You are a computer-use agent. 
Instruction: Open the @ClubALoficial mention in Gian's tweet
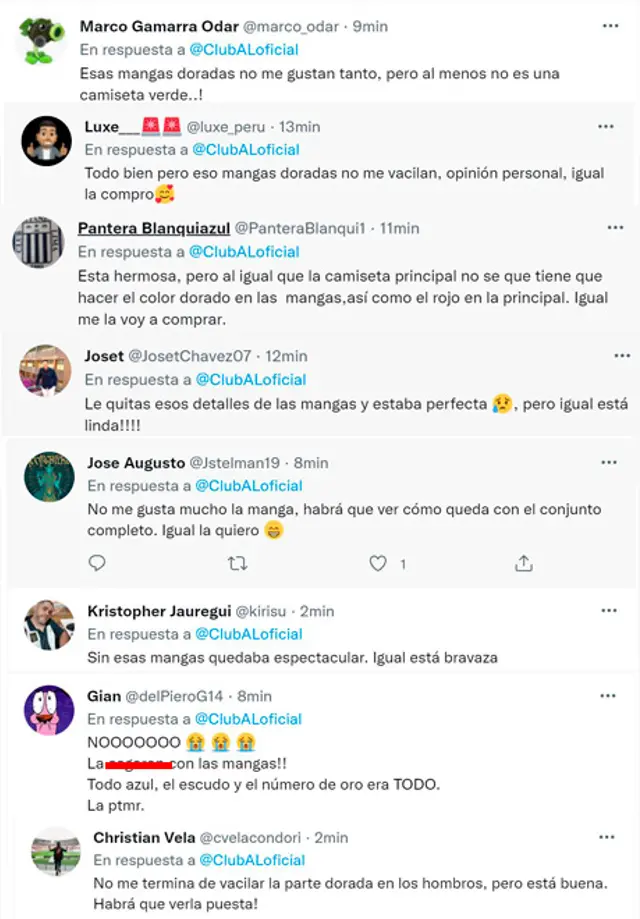(248, 719)
